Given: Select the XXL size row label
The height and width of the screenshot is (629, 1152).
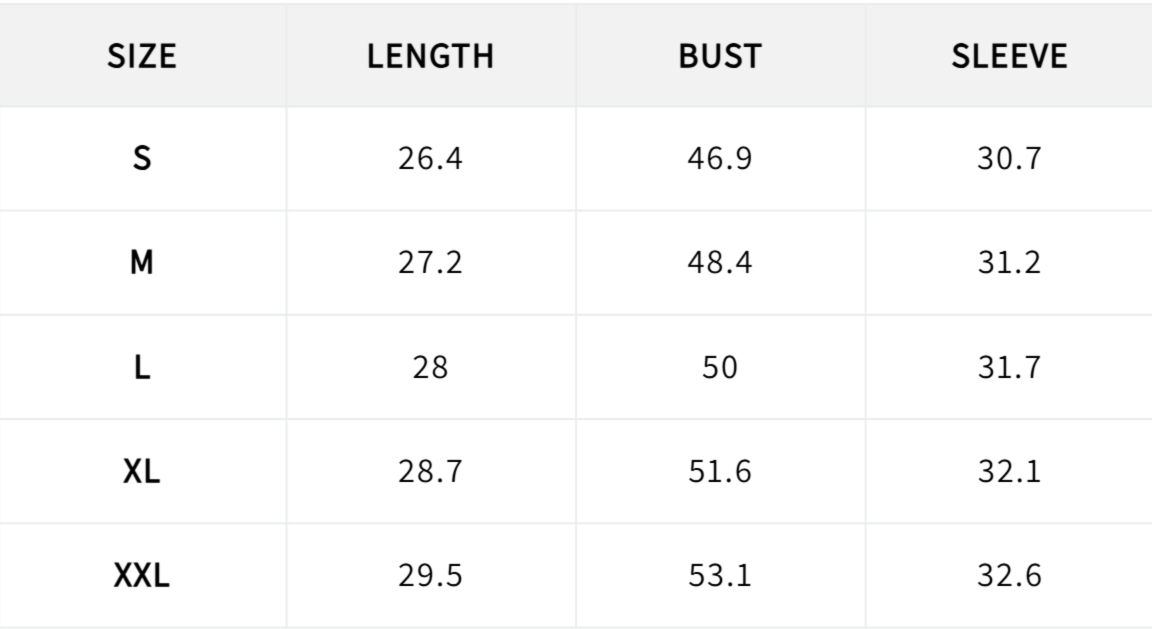Looking at the screenshot, I should point(142,576).
